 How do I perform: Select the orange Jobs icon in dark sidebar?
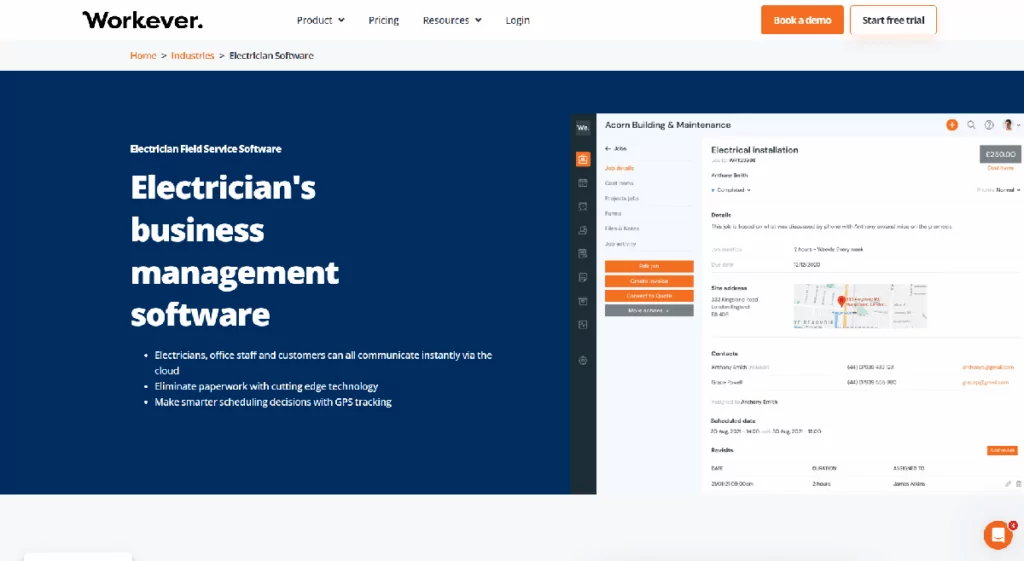(x=583, y=159)
